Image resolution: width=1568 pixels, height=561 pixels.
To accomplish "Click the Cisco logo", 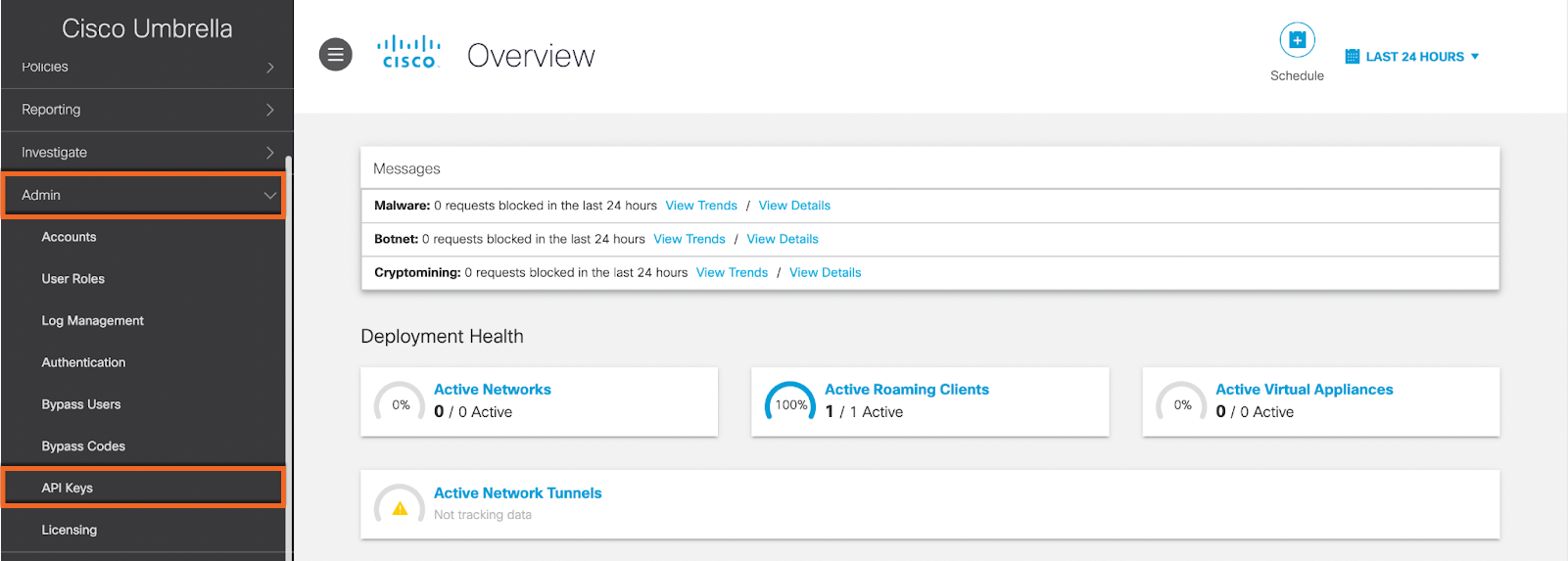I will [x=408, y=53].
